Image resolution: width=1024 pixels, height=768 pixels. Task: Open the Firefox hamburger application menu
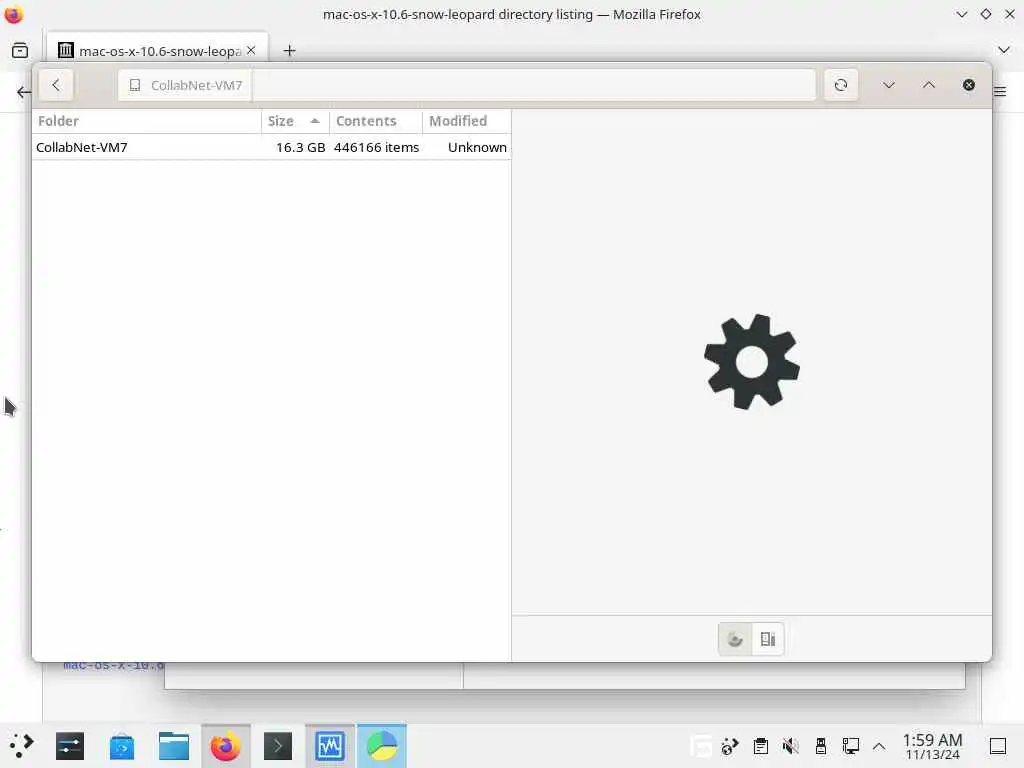(1000, 91)
